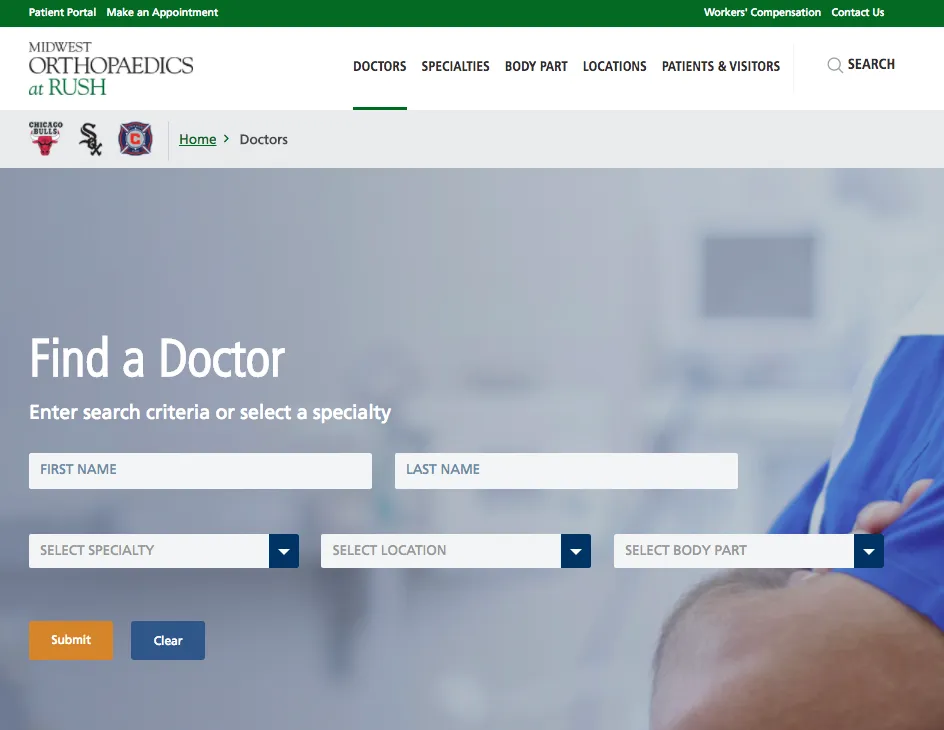Expand the Select Body Part dropdown arrow
This screenshot has height=730, width=944.
coord(869,551)
